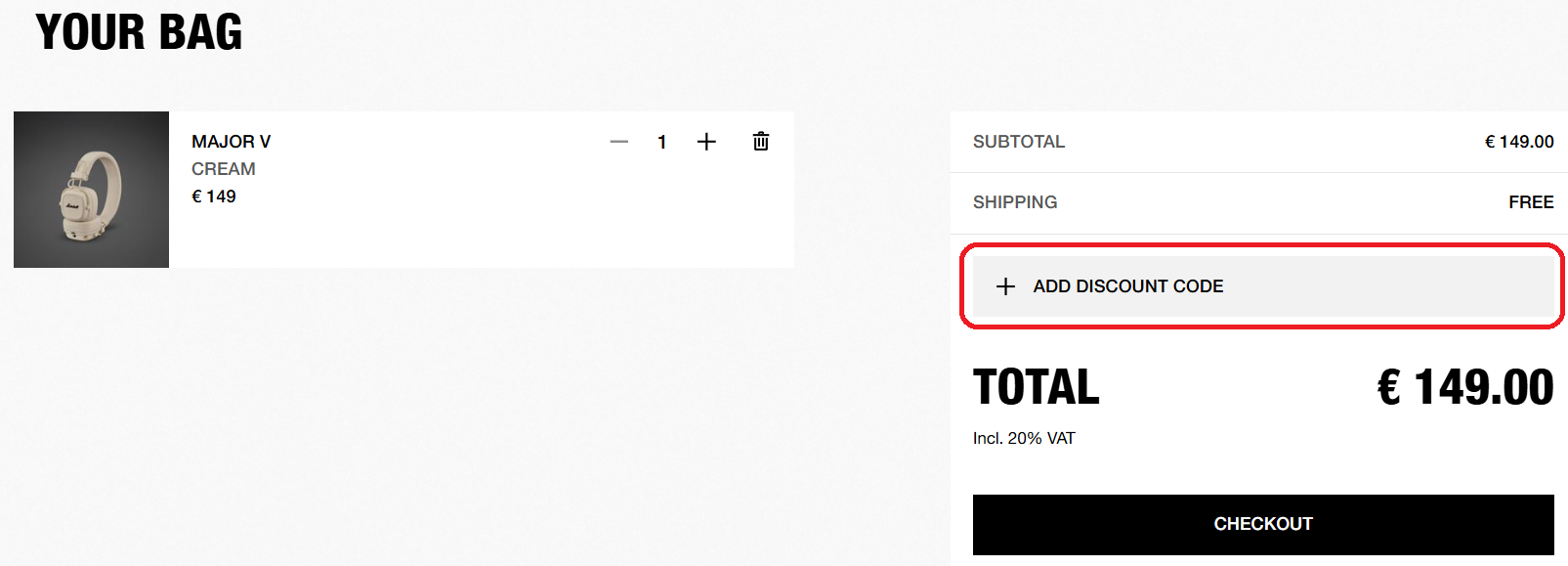Increase Major V quantity with plus icon

coord(706,142)
